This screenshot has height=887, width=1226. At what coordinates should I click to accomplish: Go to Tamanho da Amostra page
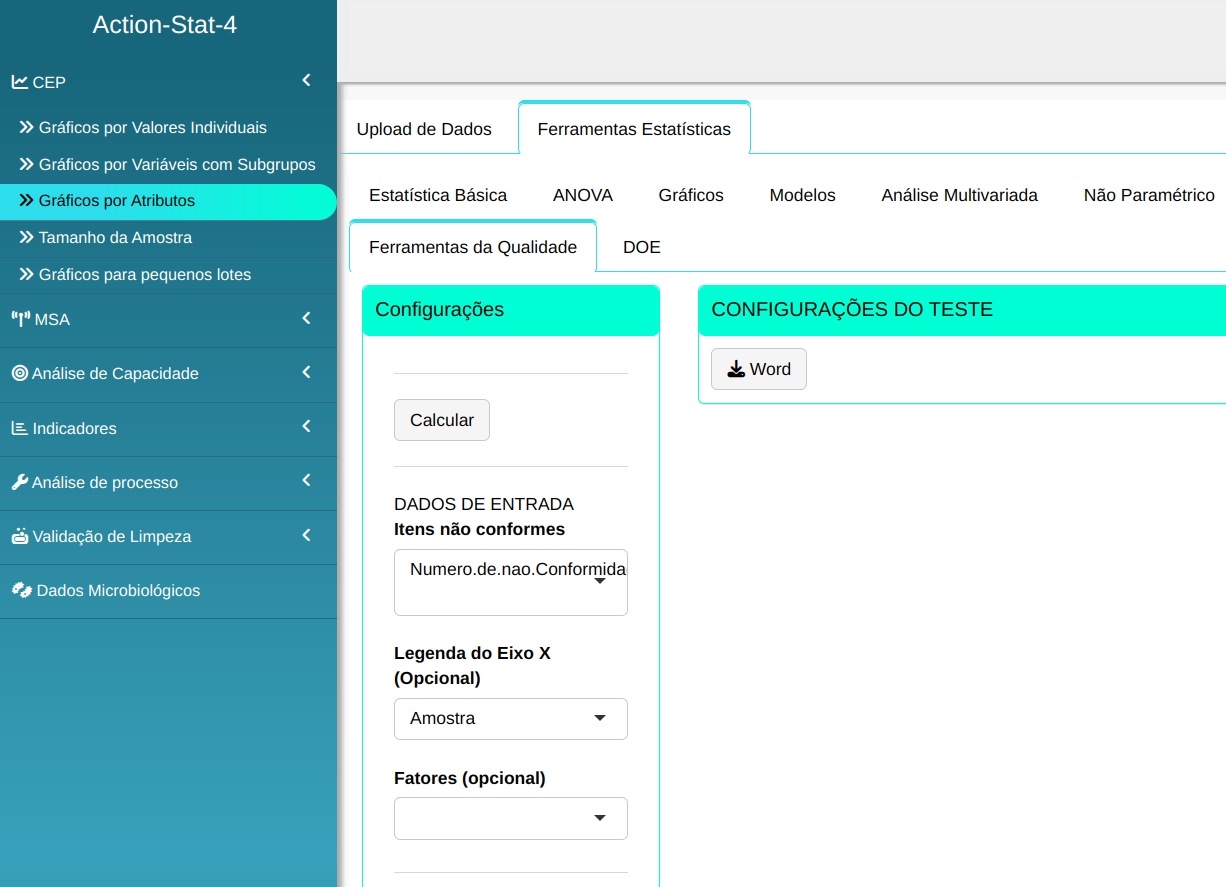[x=115, y=238]
